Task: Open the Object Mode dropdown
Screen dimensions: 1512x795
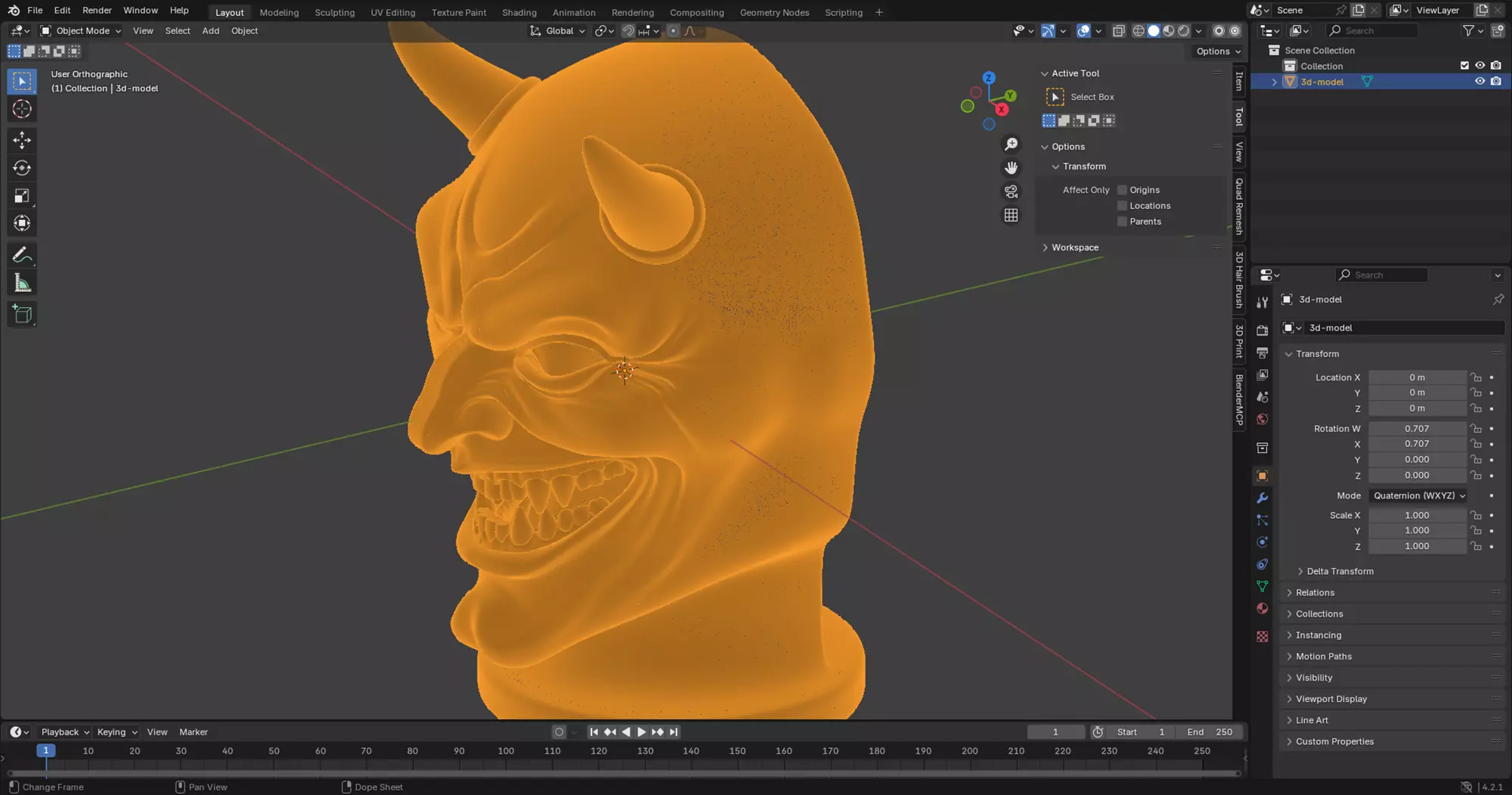Action: 80,31
